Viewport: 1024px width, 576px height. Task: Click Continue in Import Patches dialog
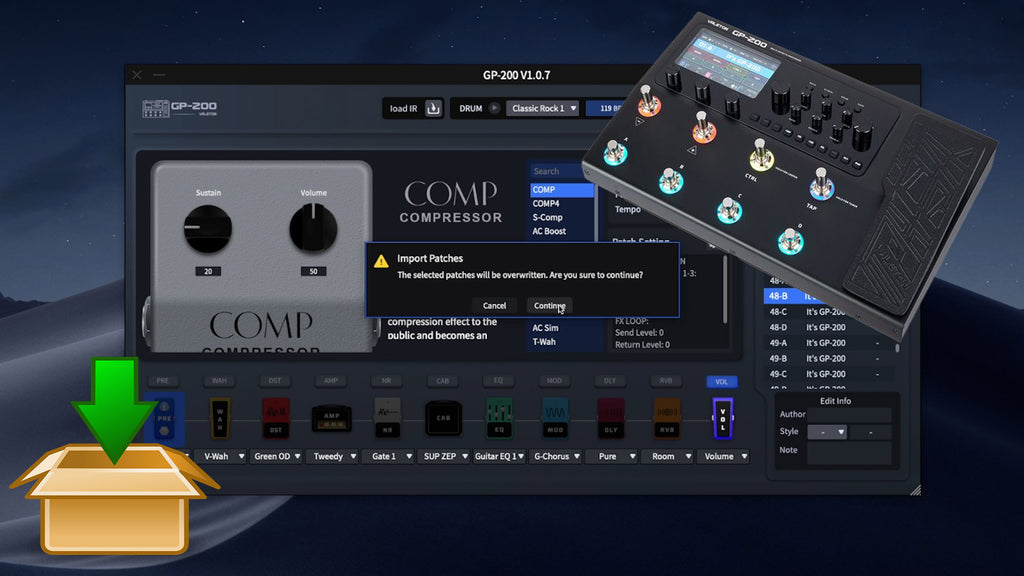tap(549, 305)
